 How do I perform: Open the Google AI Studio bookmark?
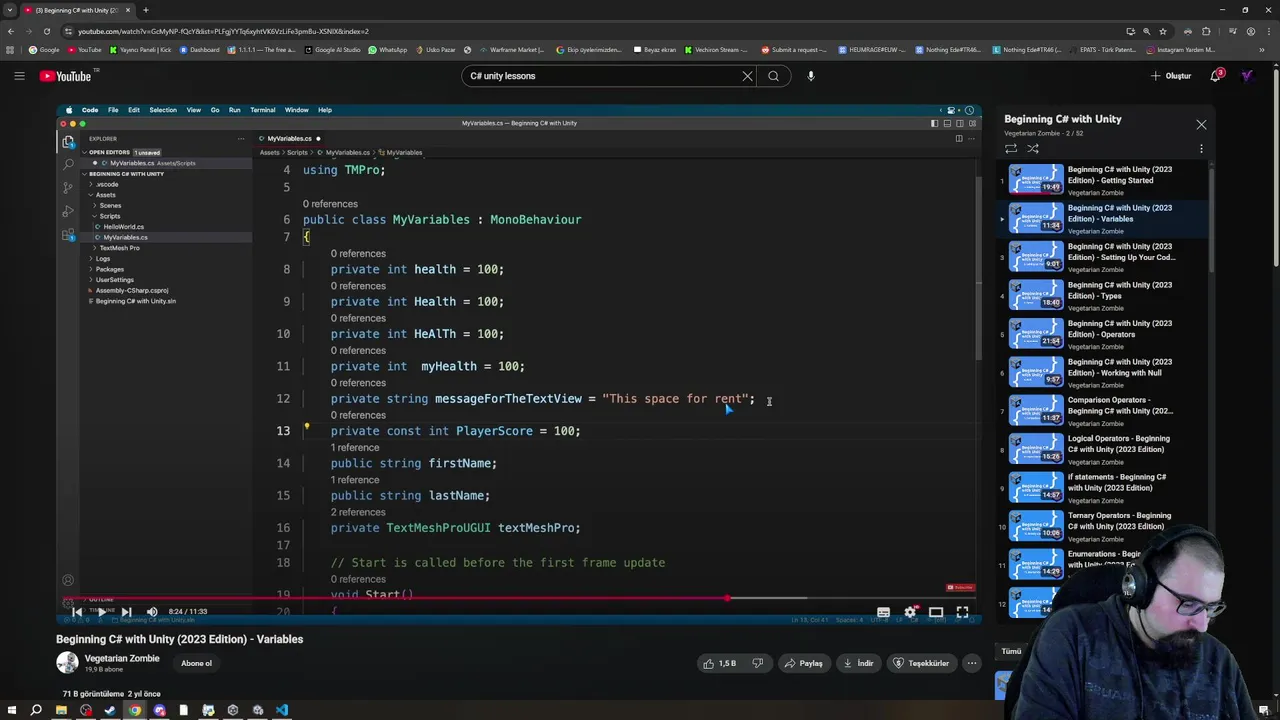point(332,50)
